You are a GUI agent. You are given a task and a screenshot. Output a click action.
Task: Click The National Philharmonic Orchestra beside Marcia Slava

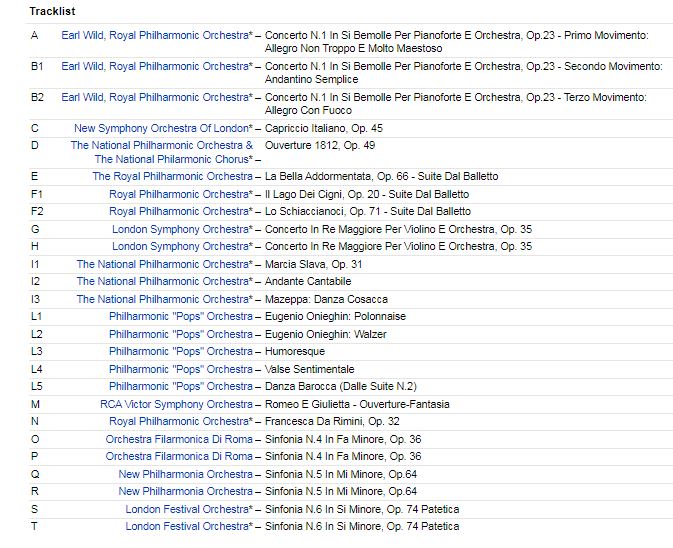162,264
